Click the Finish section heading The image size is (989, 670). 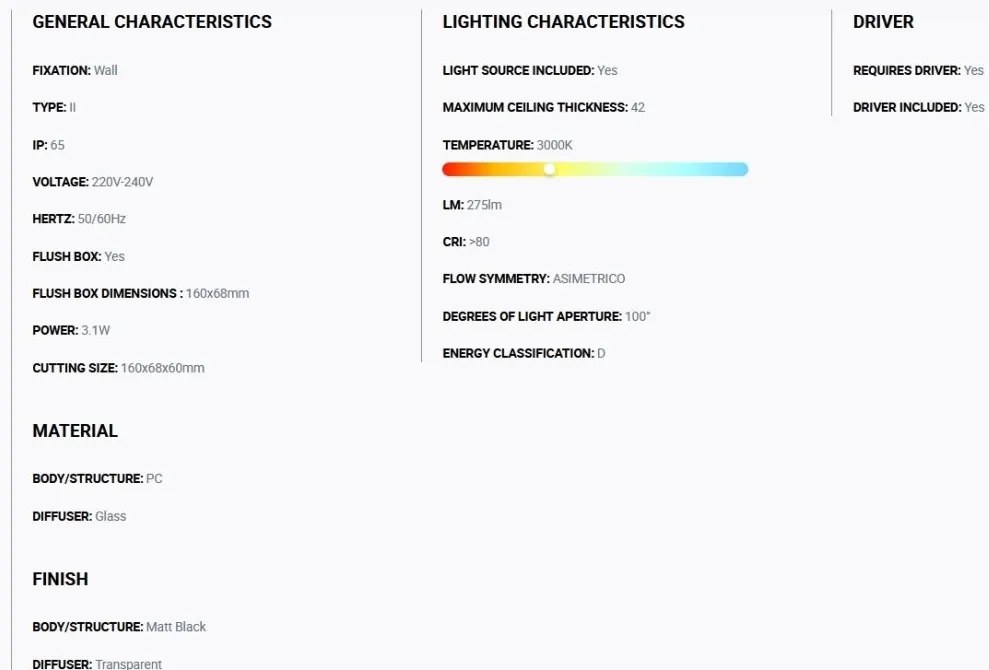click(61, 579)
